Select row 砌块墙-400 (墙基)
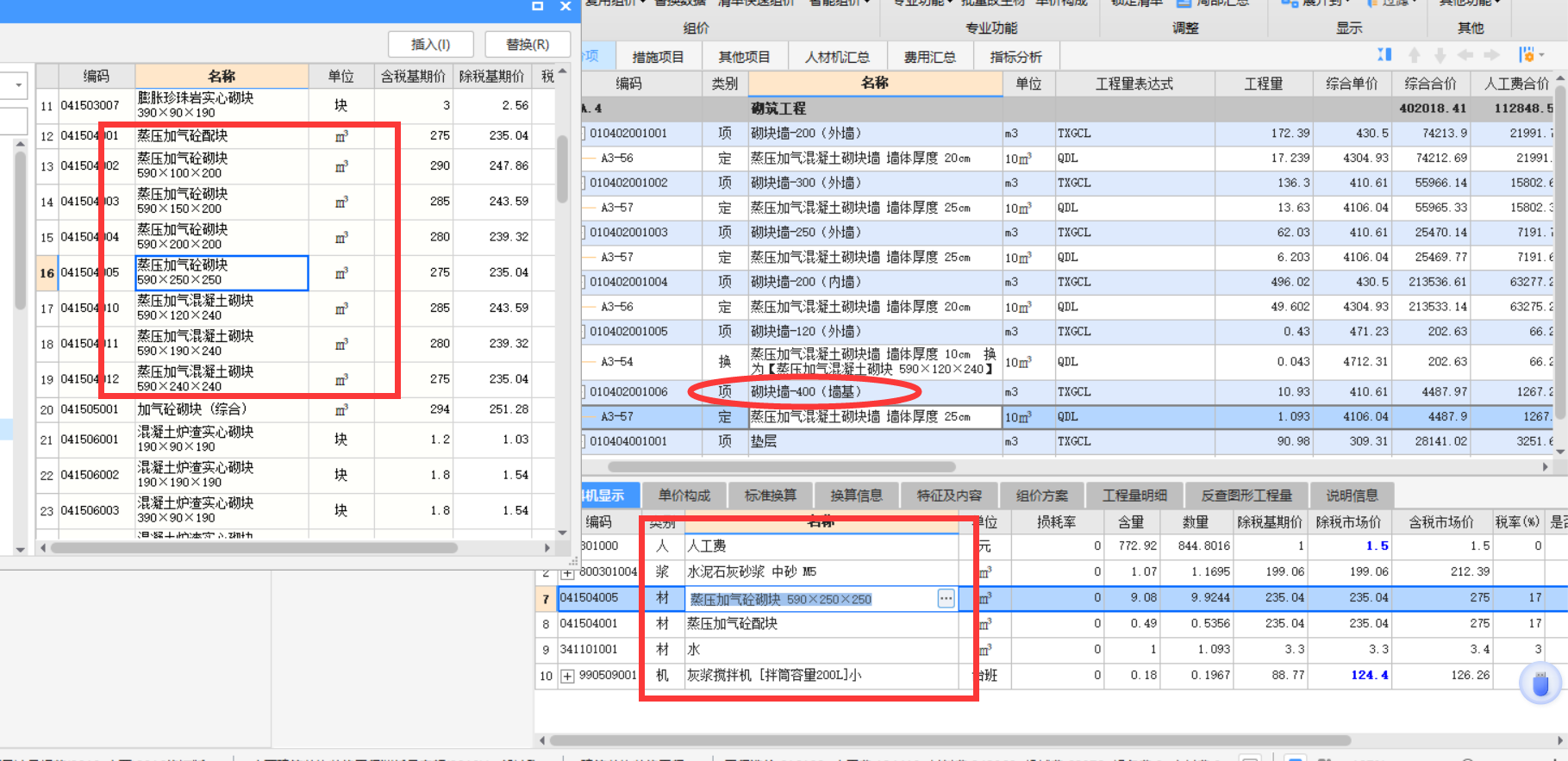 pyautogui.click(x=1069, y=391)
